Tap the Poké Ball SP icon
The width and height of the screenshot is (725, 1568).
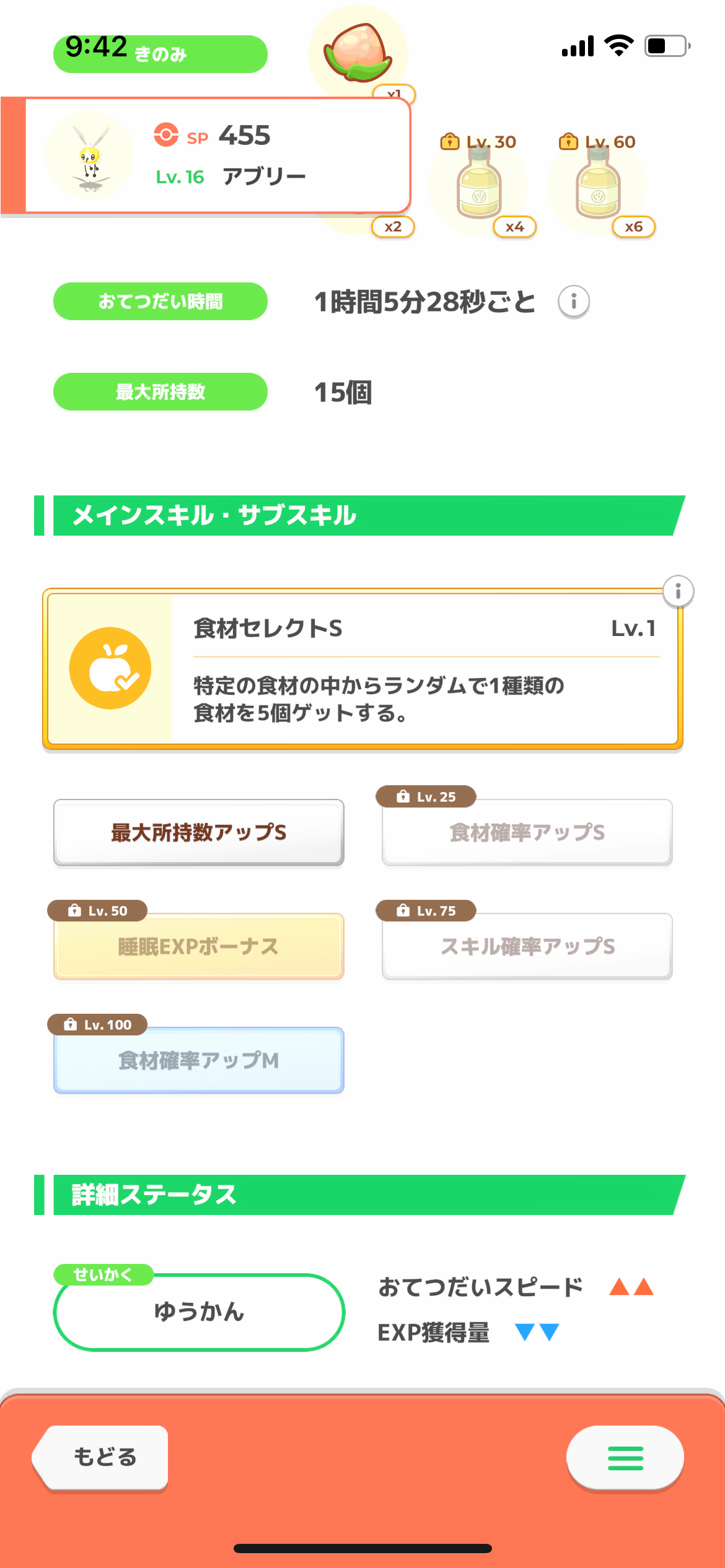[166, 134]
